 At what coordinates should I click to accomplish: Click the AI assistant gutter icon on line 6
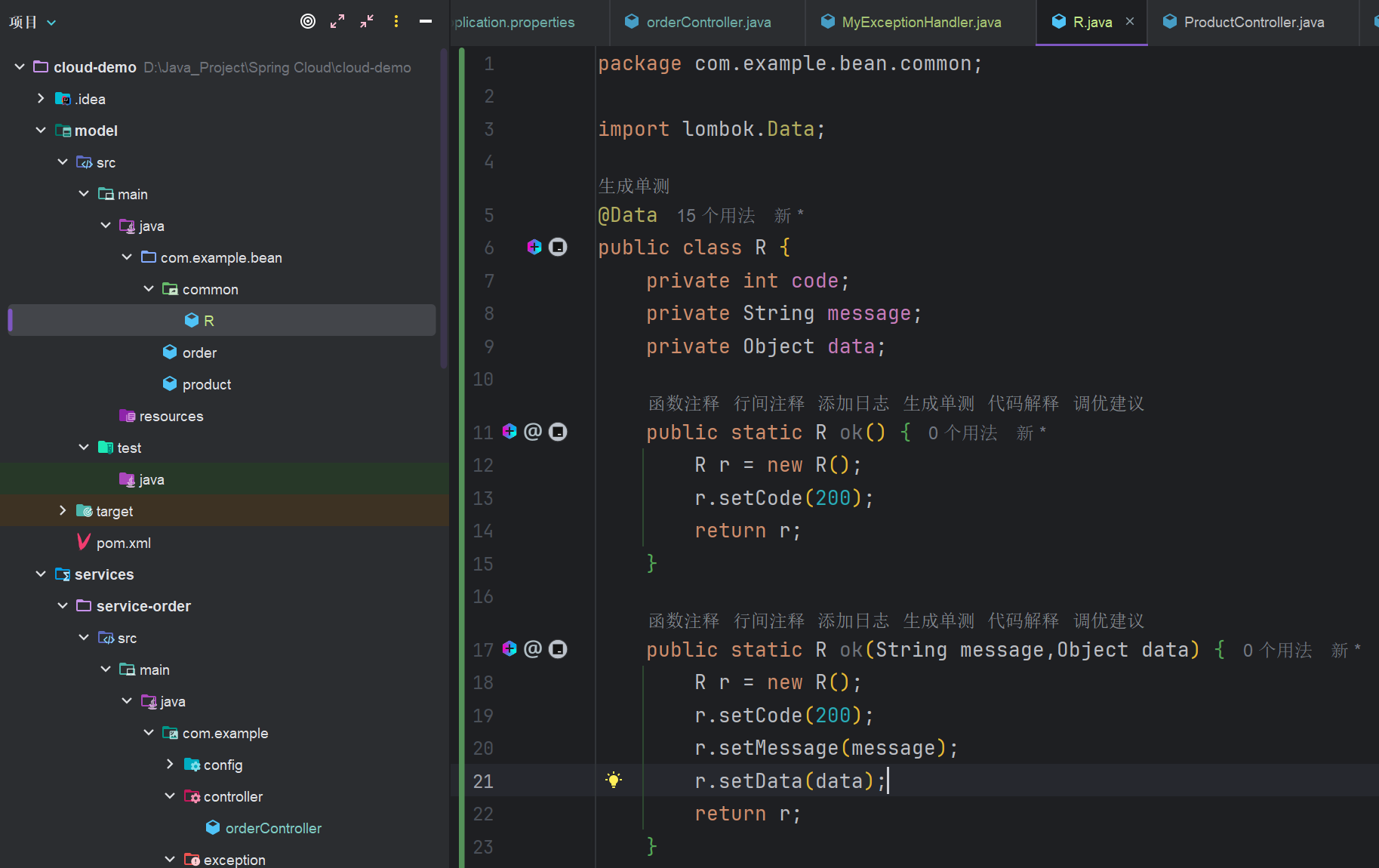click(x=534, y=247)
